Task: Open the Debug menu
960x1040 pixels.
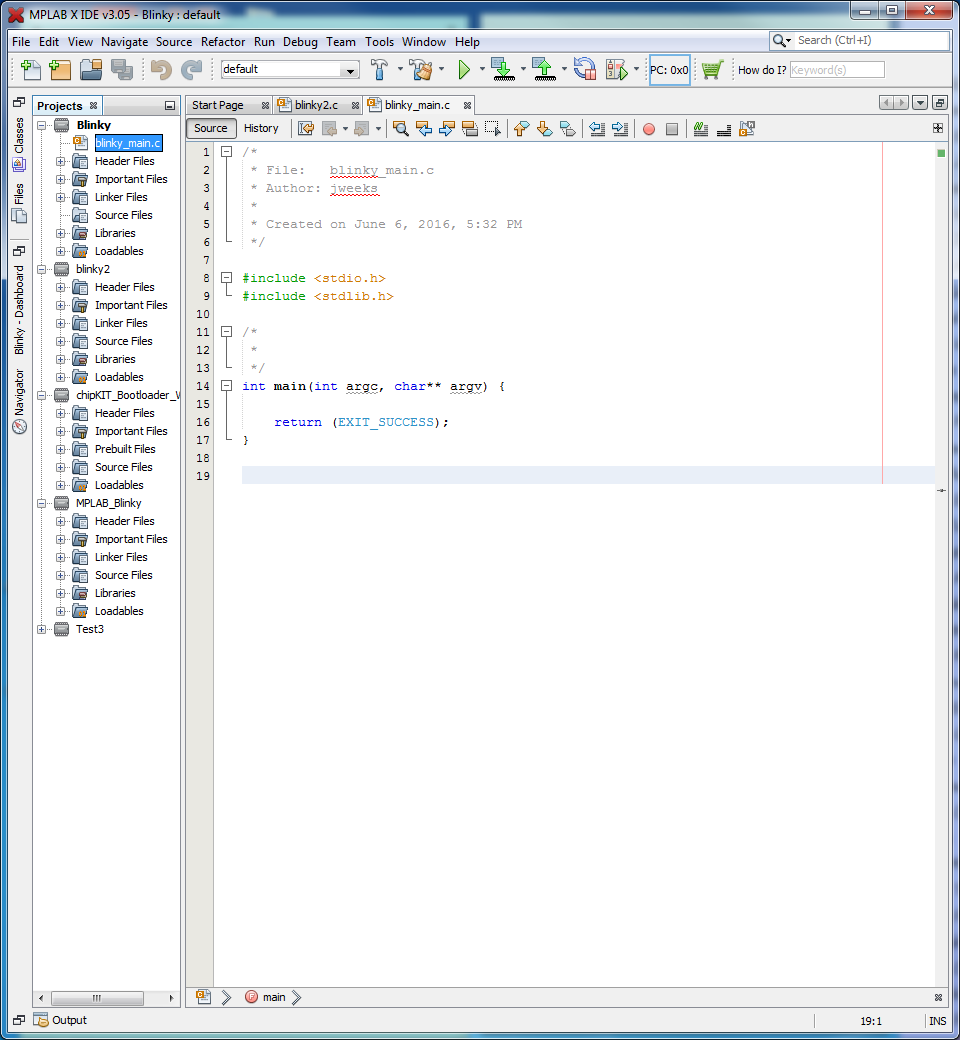Action: click(x=300, y=42)
